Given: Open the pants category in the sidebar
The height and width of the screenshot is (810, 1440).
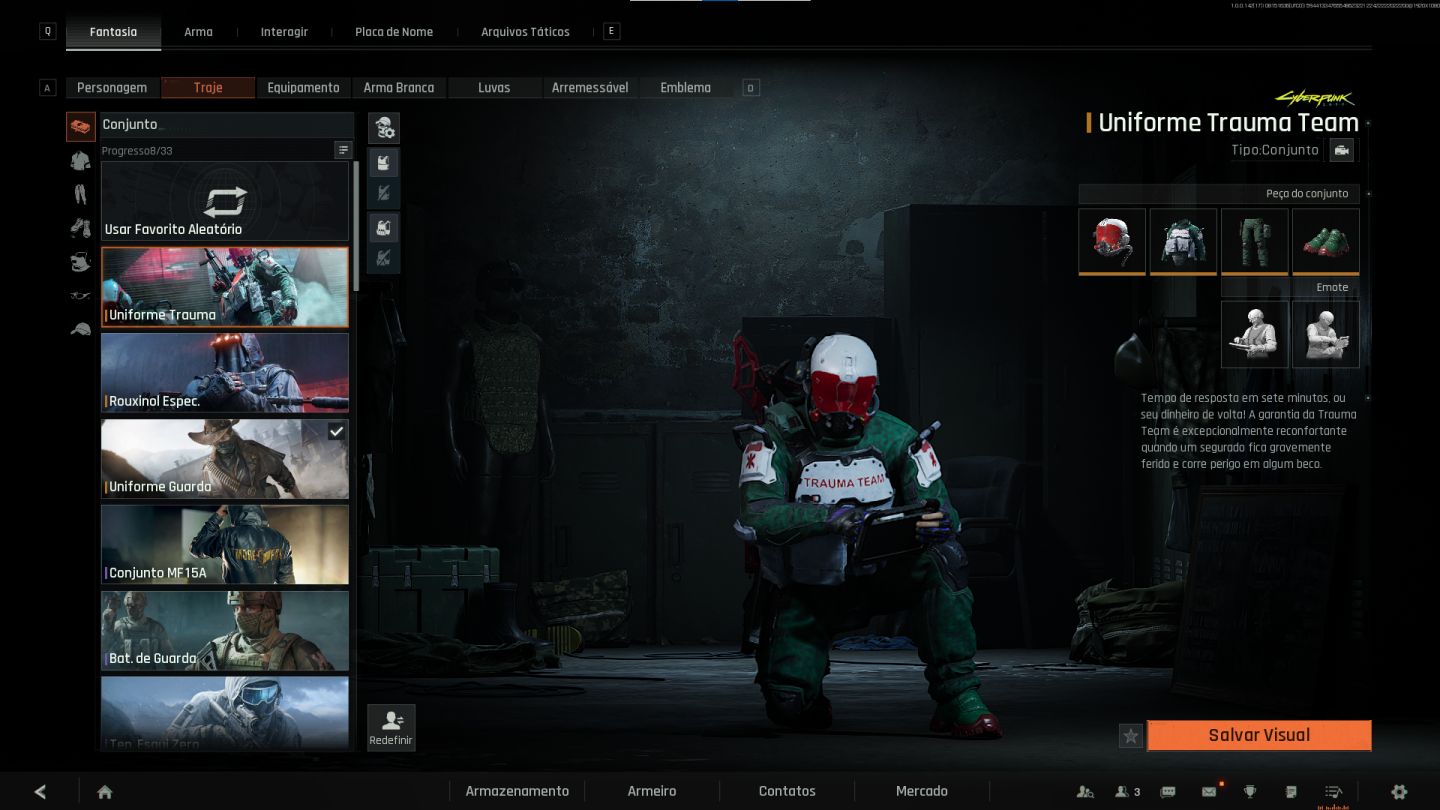Looking at the screenshot, I should coord(81,194).
